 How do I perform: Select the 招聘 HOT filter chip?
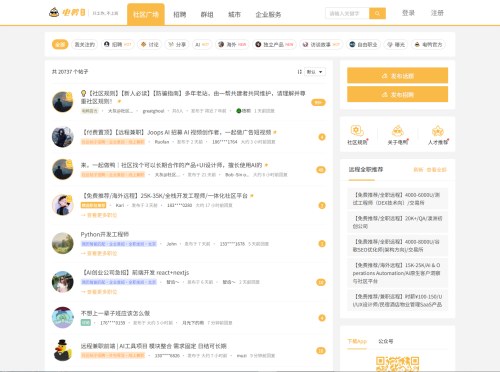pos(117,44)
